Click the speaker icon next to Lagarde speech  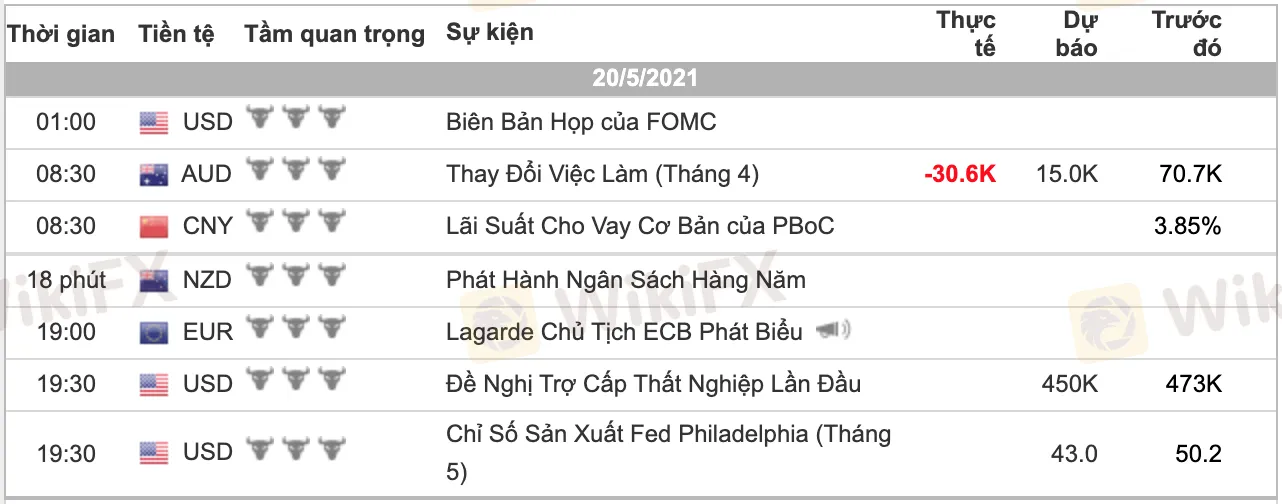[x=833, y=331]
